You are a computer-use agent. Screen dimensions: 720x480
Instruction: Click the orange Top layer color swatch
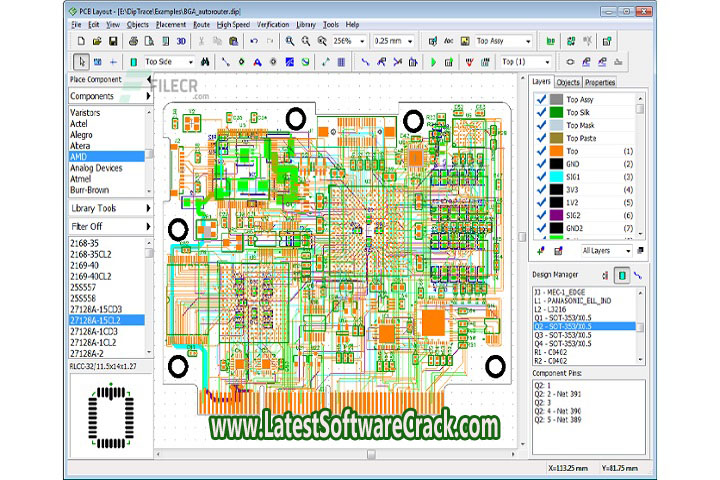(x=557, y=151)
